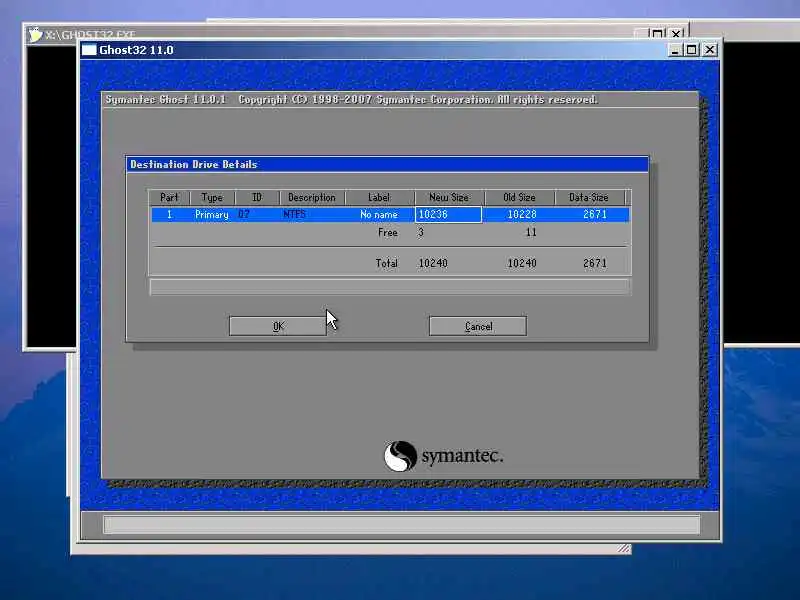Cancel the Destination Drive Details dialog
The height and width of the screenshot is (600, 800).
tap(478, 326)
